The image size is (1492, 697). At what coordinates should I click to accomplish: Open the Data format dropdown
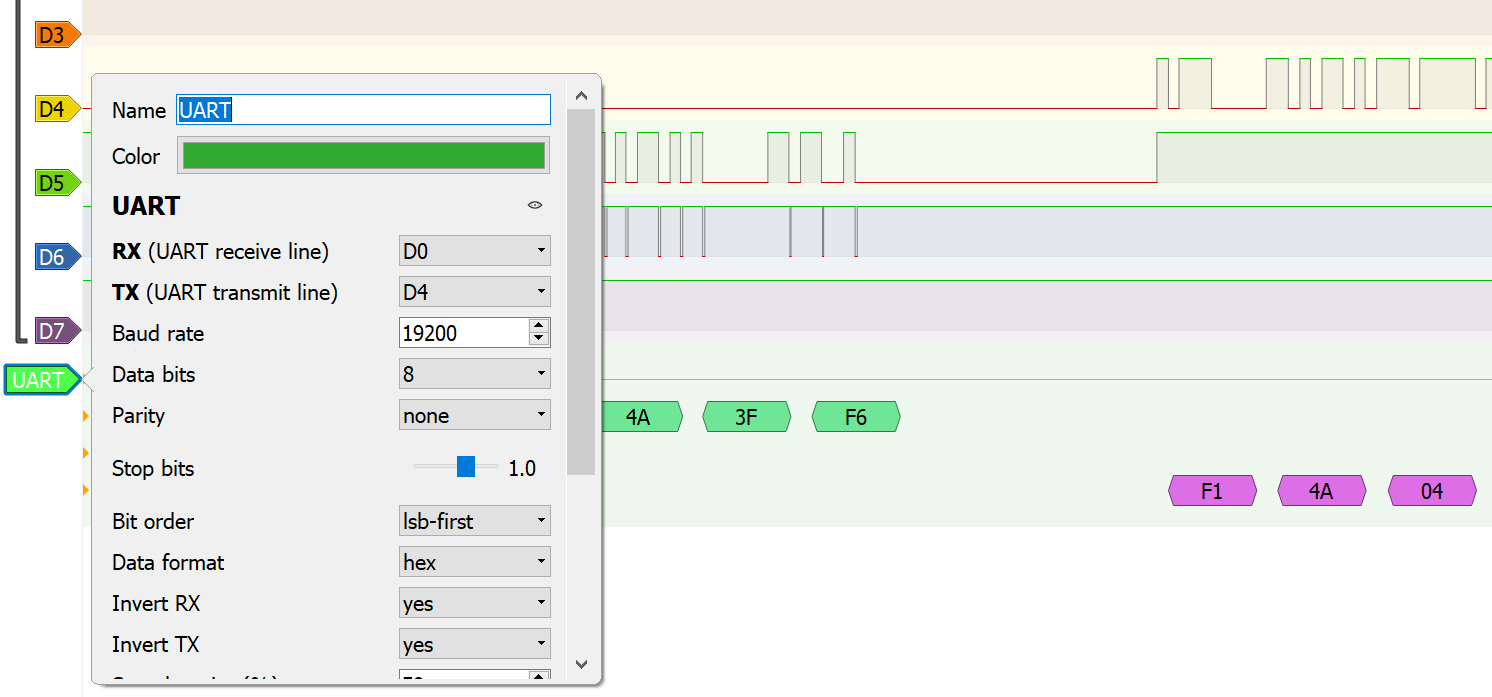[x=474, y=561]
